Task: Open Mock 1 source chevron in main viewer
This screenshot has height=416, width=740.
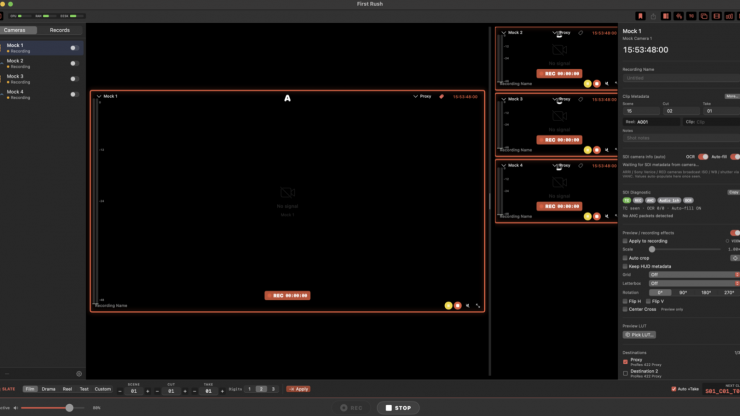Action: coord(99,96)
